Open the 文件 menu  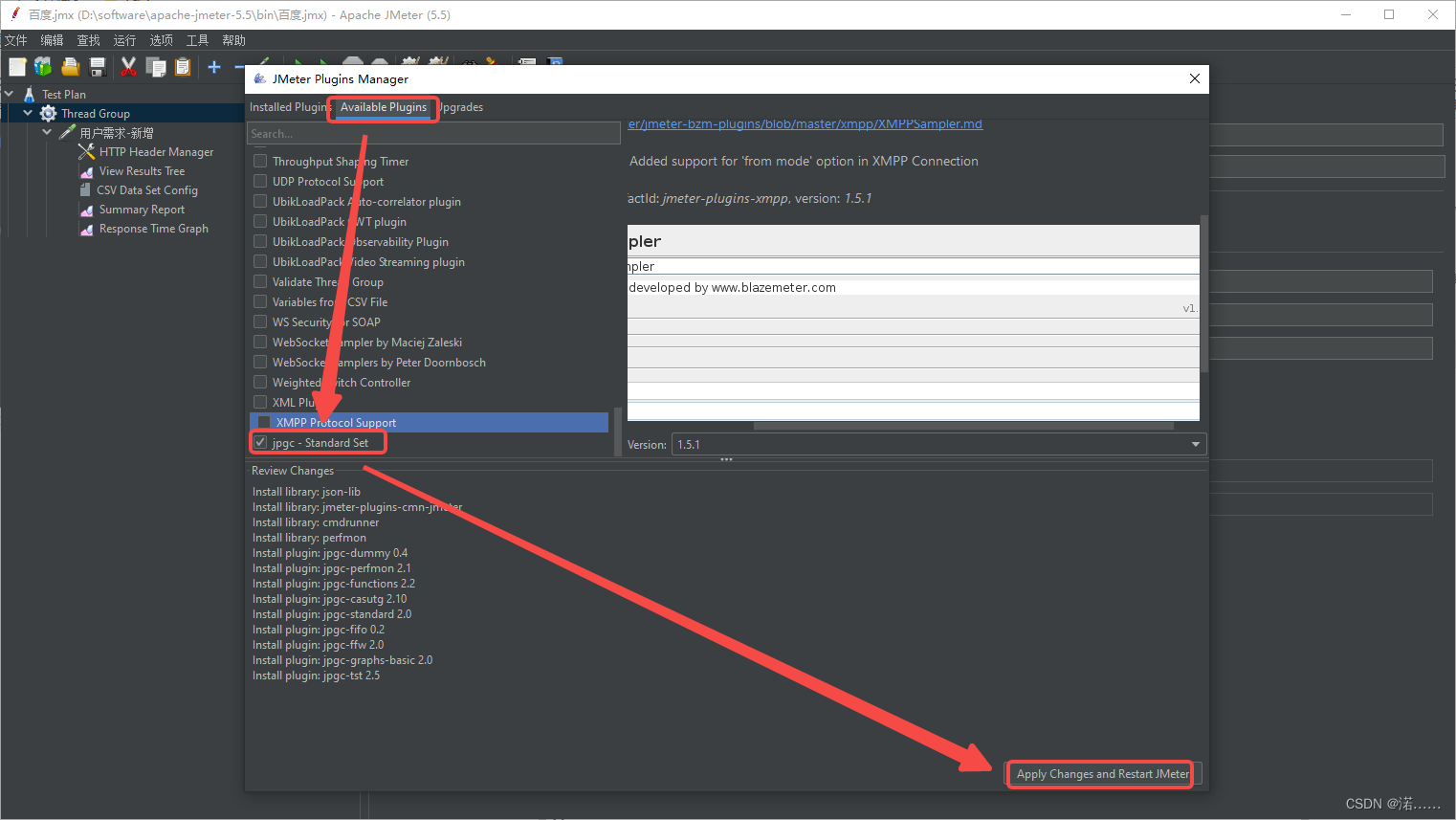pyautogui.click(x=16, y=40)
